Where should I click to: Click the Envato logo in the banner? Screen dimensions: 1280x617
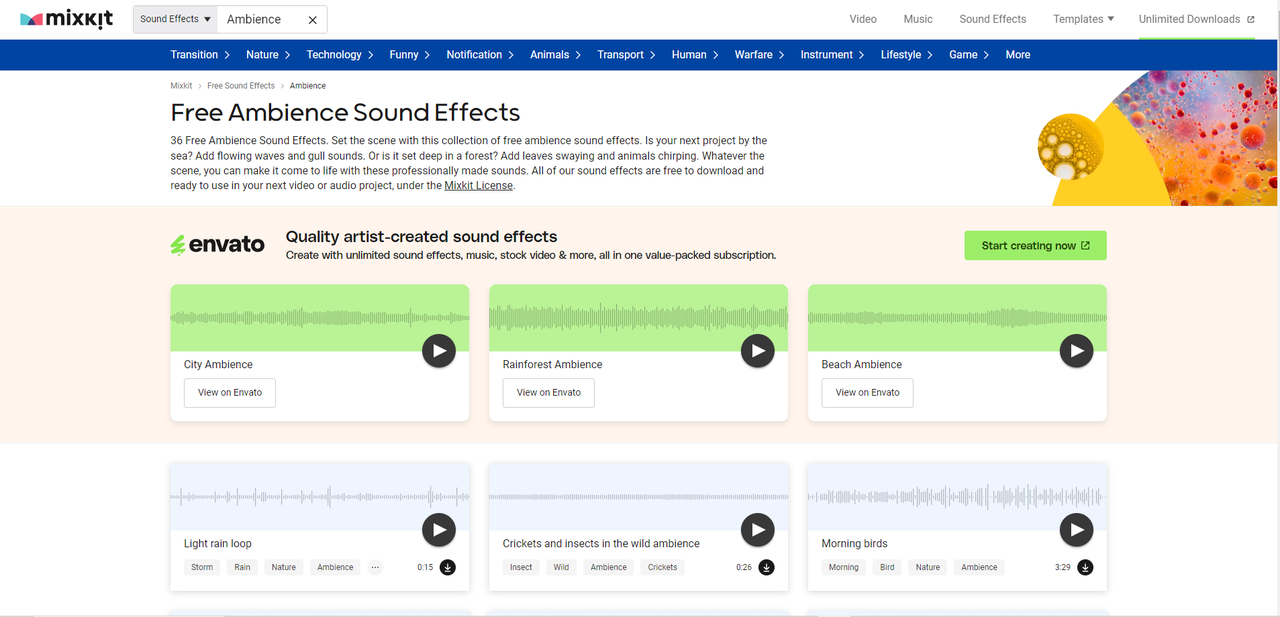point(218,244)
